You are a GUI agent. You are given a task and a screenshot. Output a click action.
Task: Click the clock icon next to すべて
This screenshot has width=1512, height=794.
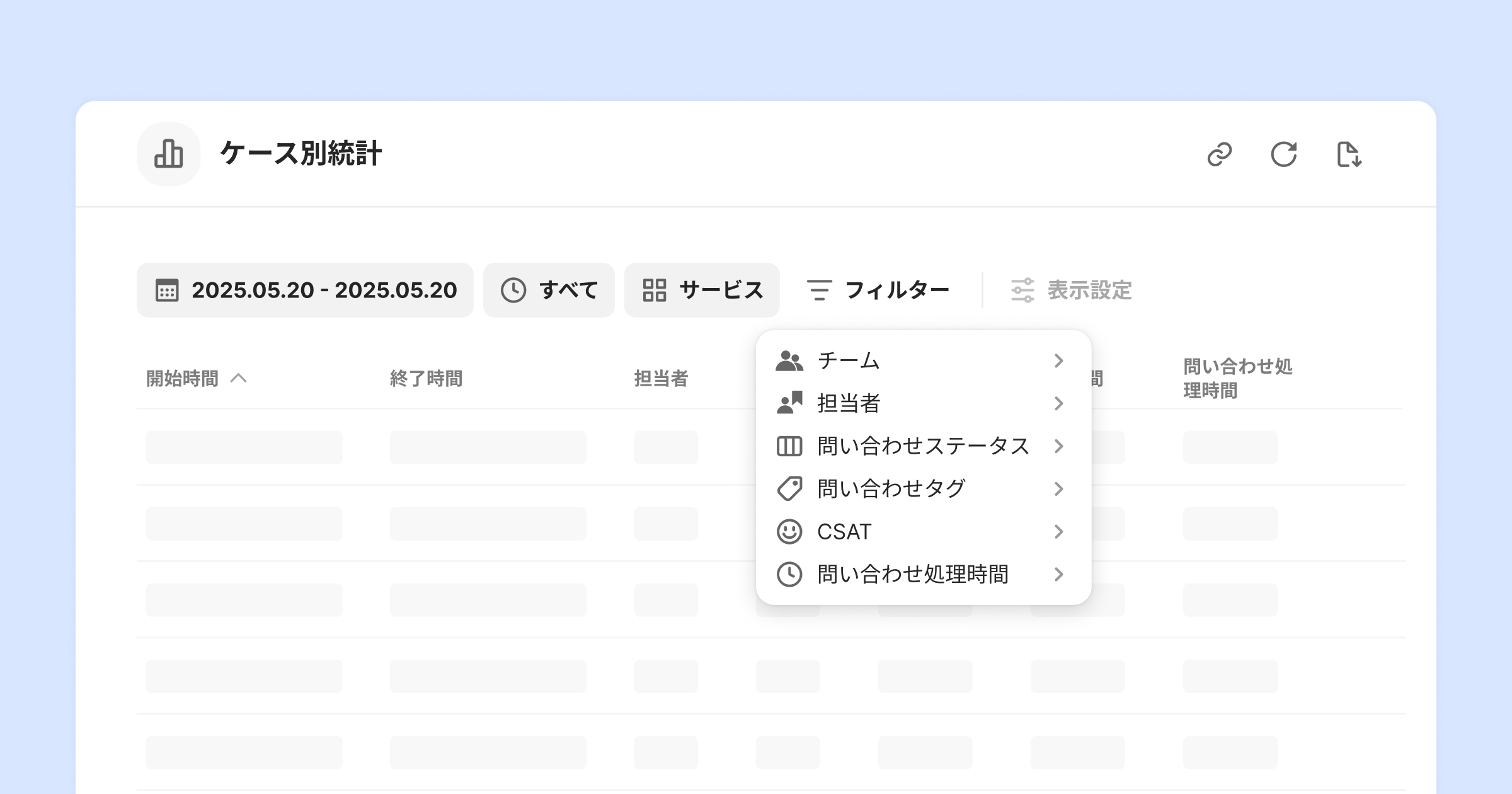tap(513, 291)
